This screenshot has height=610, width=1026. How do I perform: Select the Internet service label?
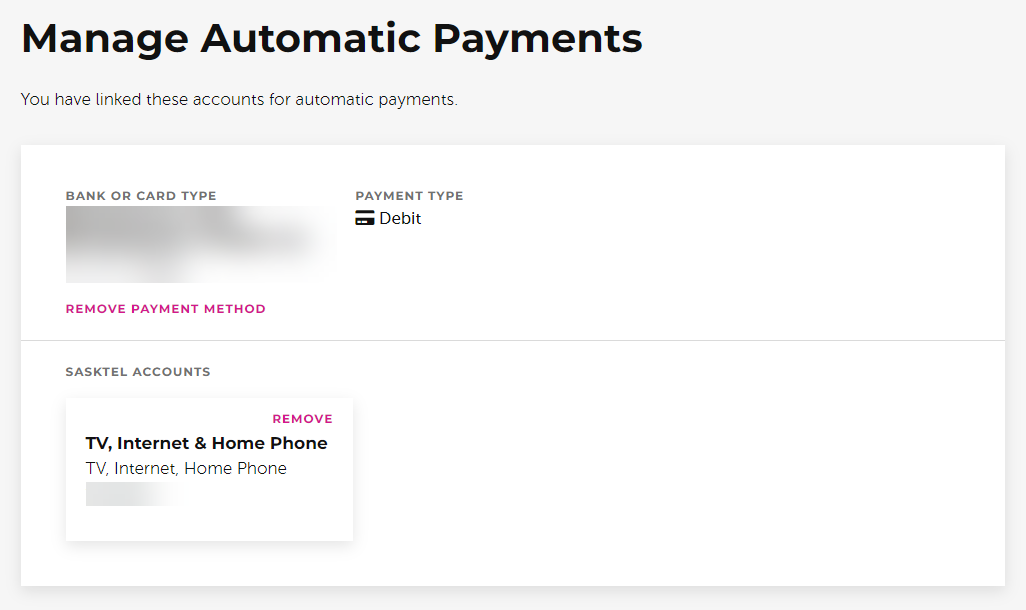(x=145, y=467)
